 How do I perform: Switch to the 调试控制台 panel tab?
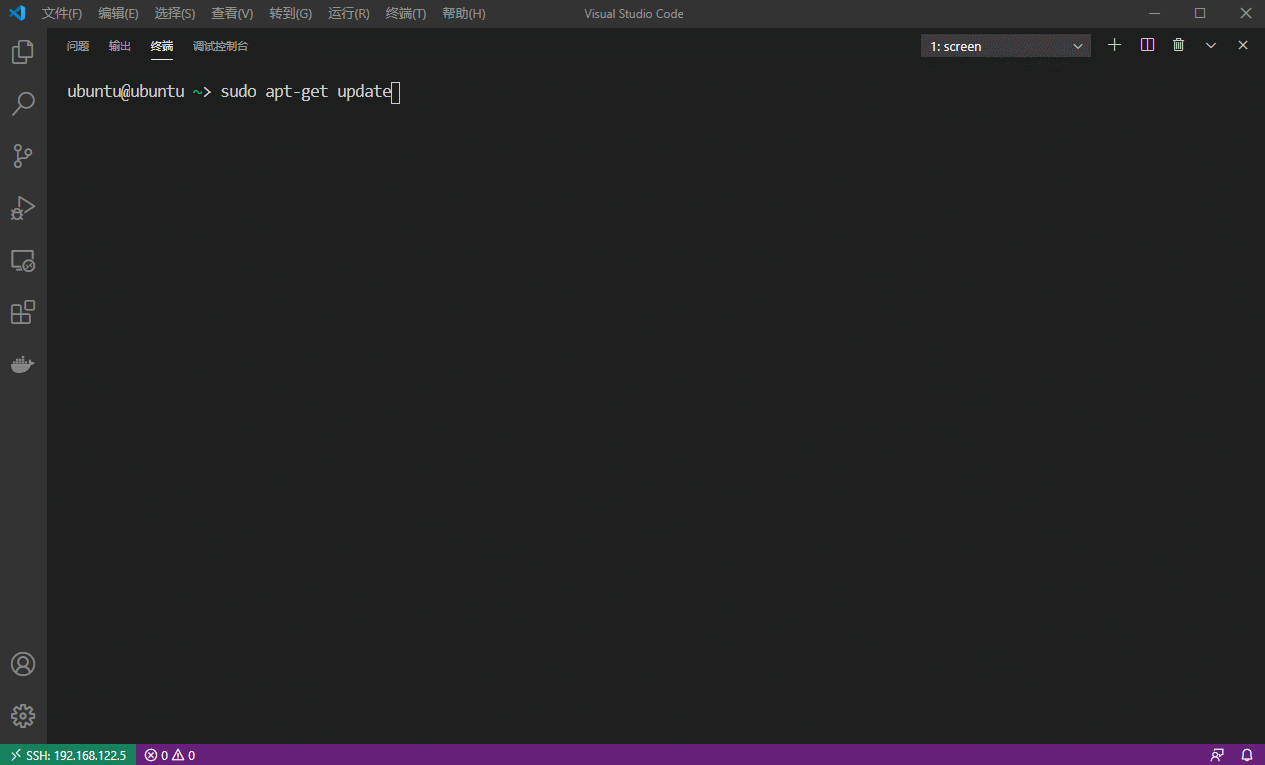221,46
